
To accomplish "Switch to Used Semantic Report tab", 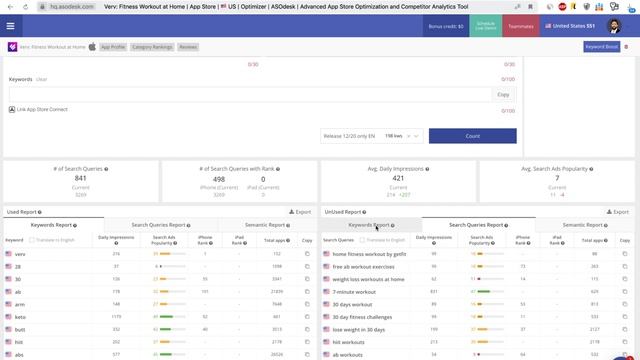I will click(x=267, y=225).
